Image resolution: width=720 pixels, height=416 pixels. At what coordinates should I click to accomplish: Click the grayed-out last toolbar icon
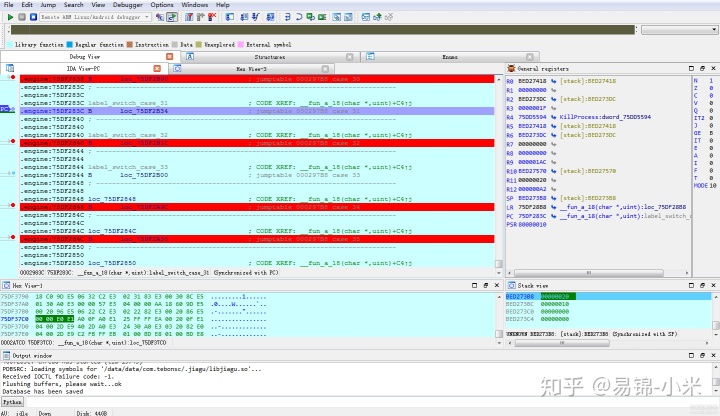[389, 17]
